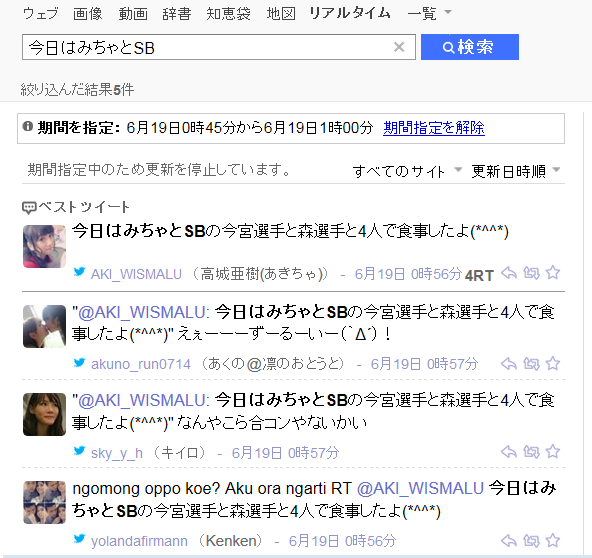This screenshot has width=592, height=558.
Task: Reply to yolandafirmann's tweet
Action: coord(509,541)
